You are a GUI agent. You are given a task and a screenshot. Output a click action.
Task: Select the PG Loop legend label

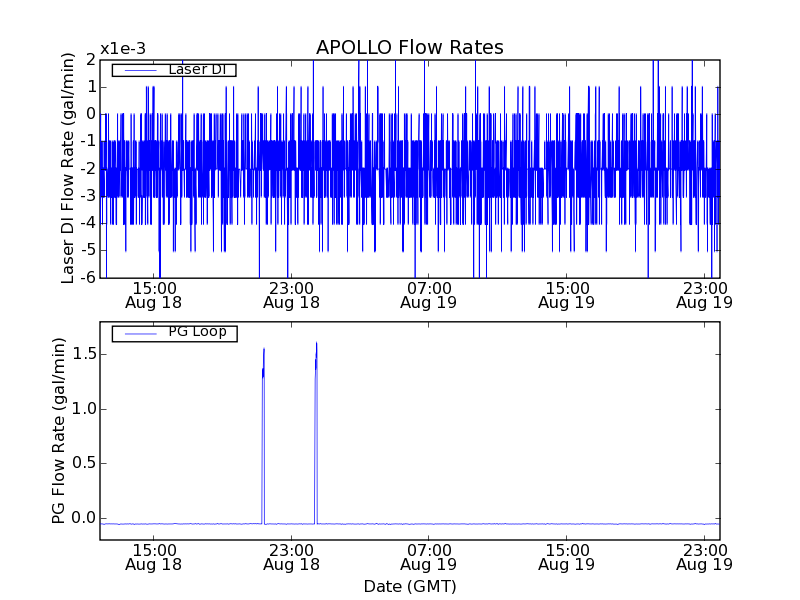[197, 332]
